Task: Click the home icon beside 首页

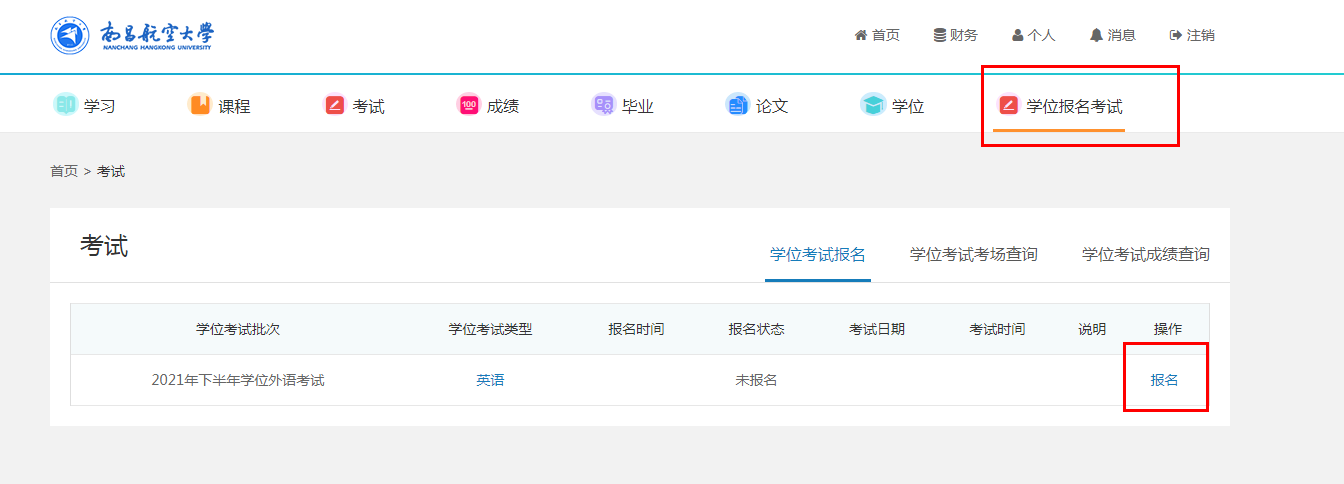Action: click(x=860, y=35)
